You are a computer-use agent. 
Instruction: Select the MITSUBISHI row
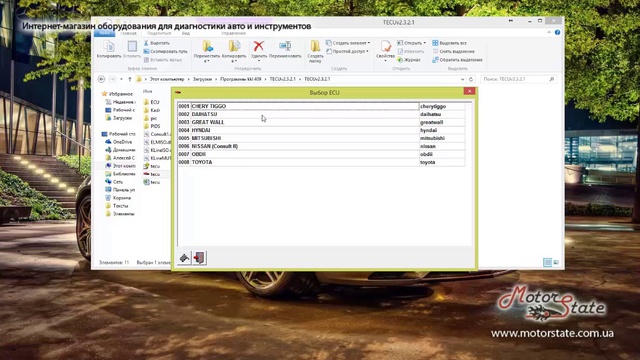[x=321, y=138]
